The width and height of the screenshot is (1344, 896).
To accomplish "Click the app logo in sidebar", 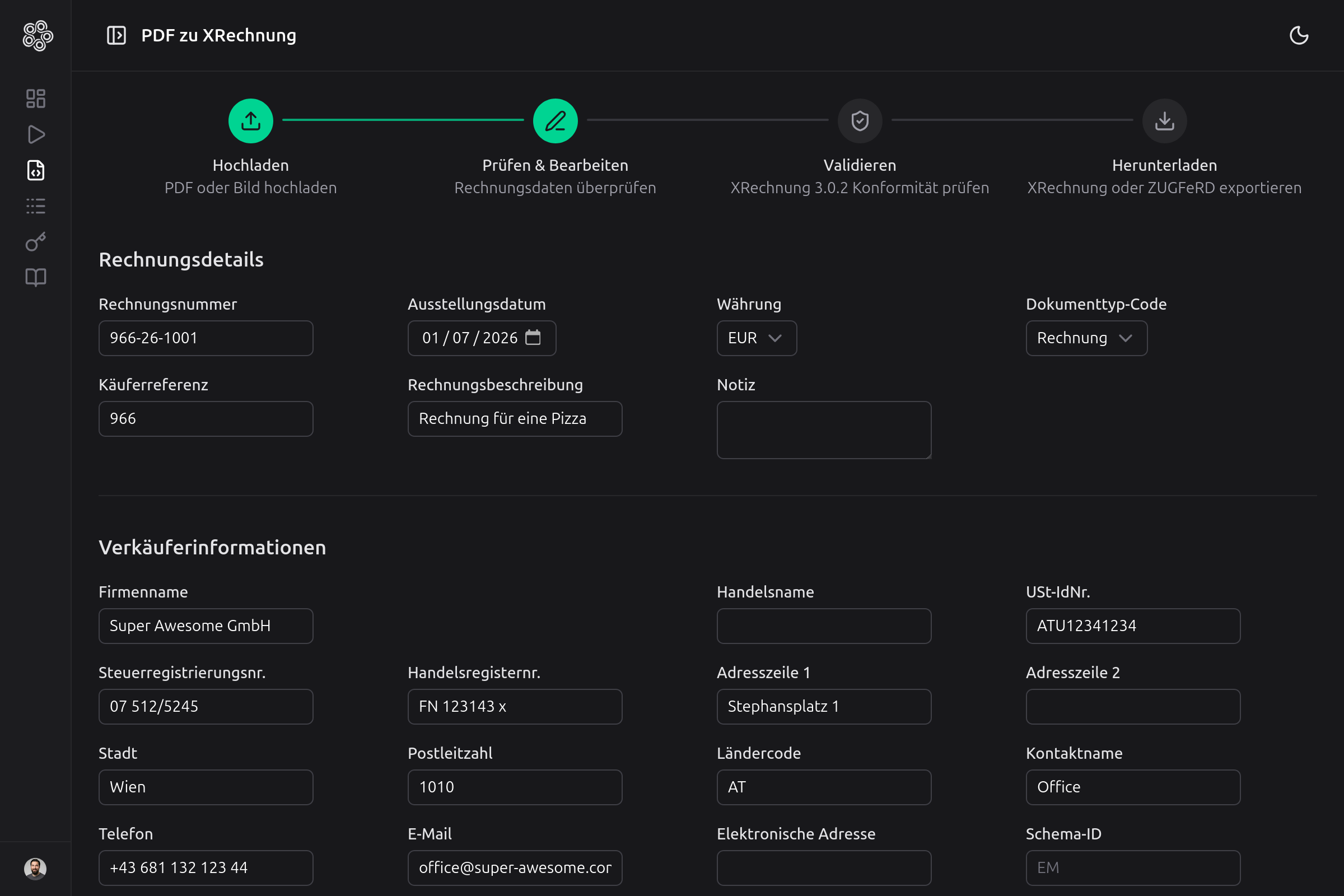I will [x=38, y=35].
